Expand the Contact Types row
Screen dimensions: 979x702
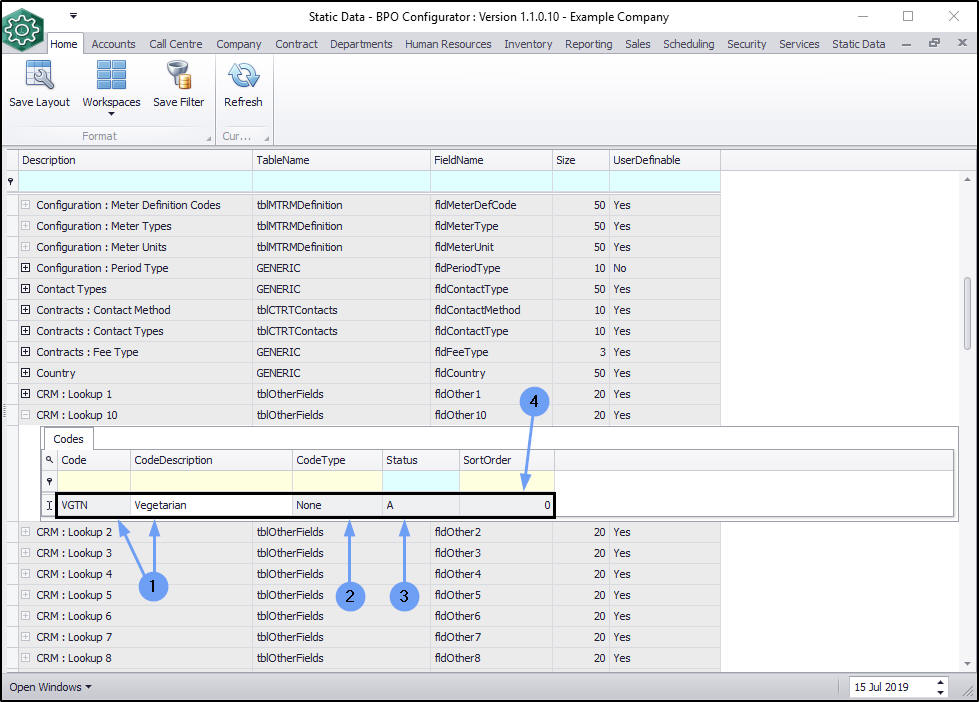(26, 289)
